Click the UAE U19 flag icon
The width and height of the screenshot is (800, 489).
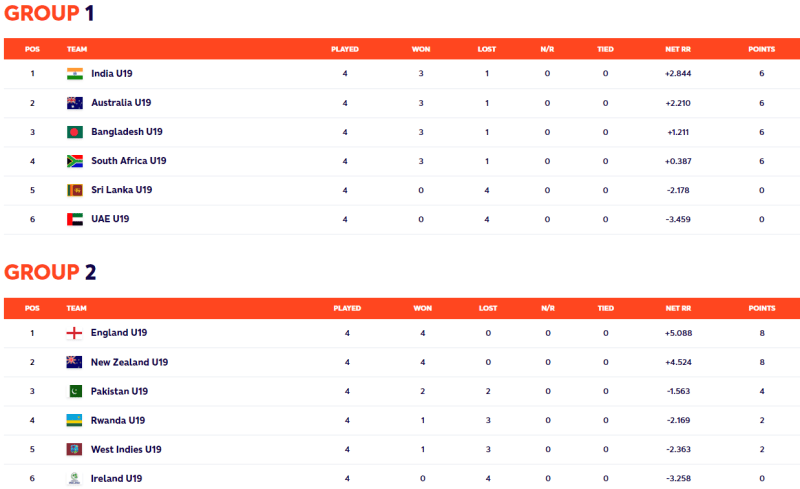75,218
